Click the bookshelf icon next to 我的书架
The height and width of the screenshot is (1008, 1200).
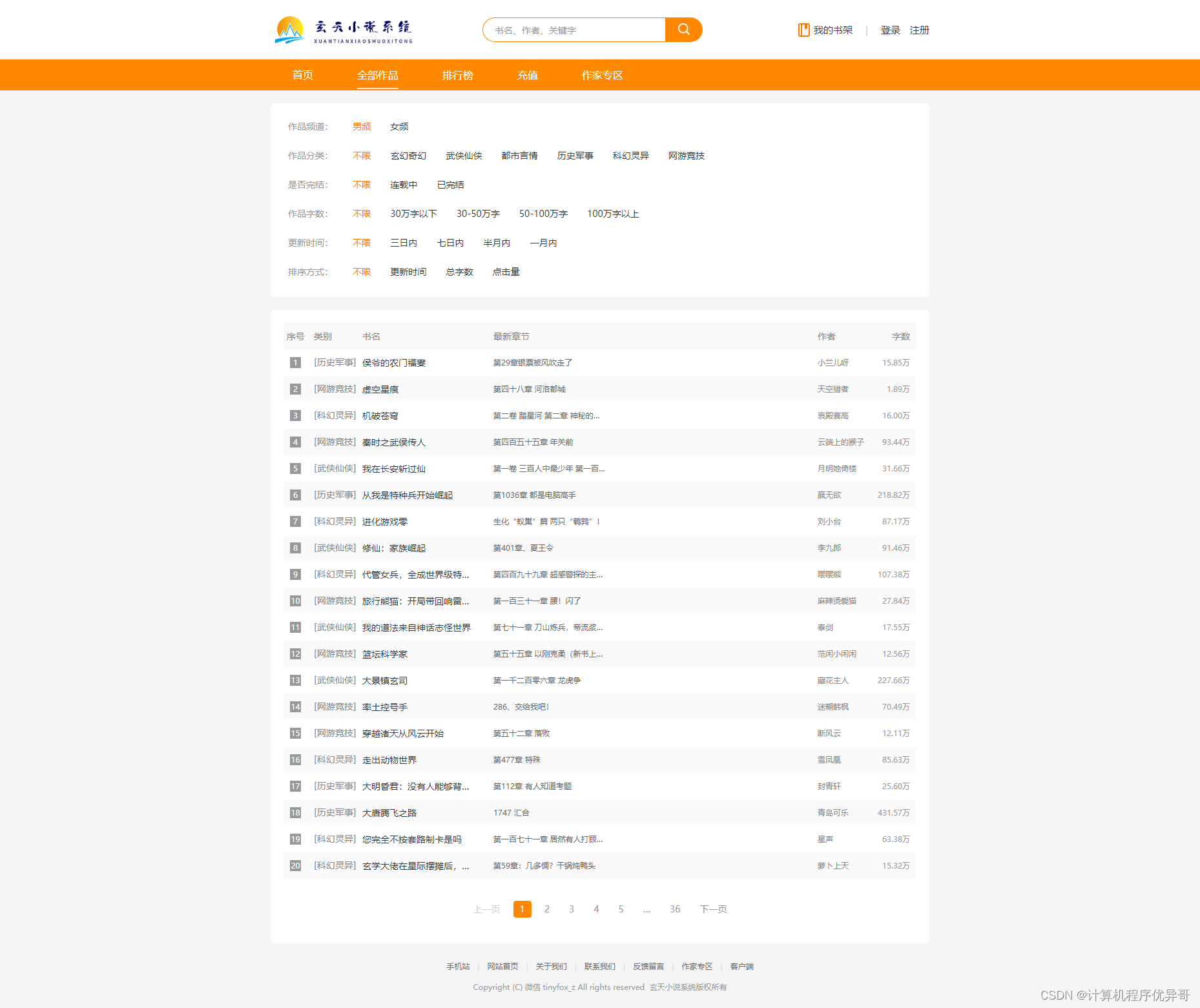point(803,30)
